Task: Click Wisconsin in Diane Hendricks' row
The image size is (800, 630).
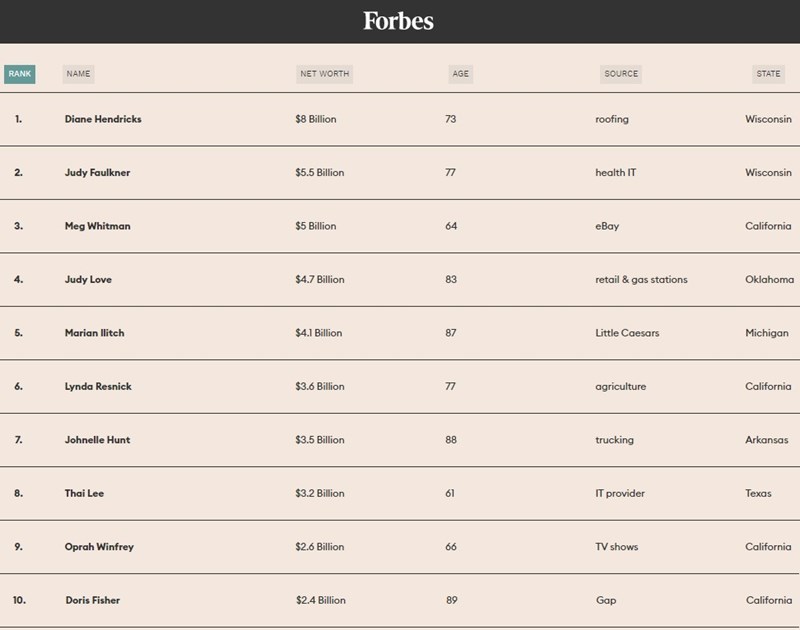Action: click(768, 119)
